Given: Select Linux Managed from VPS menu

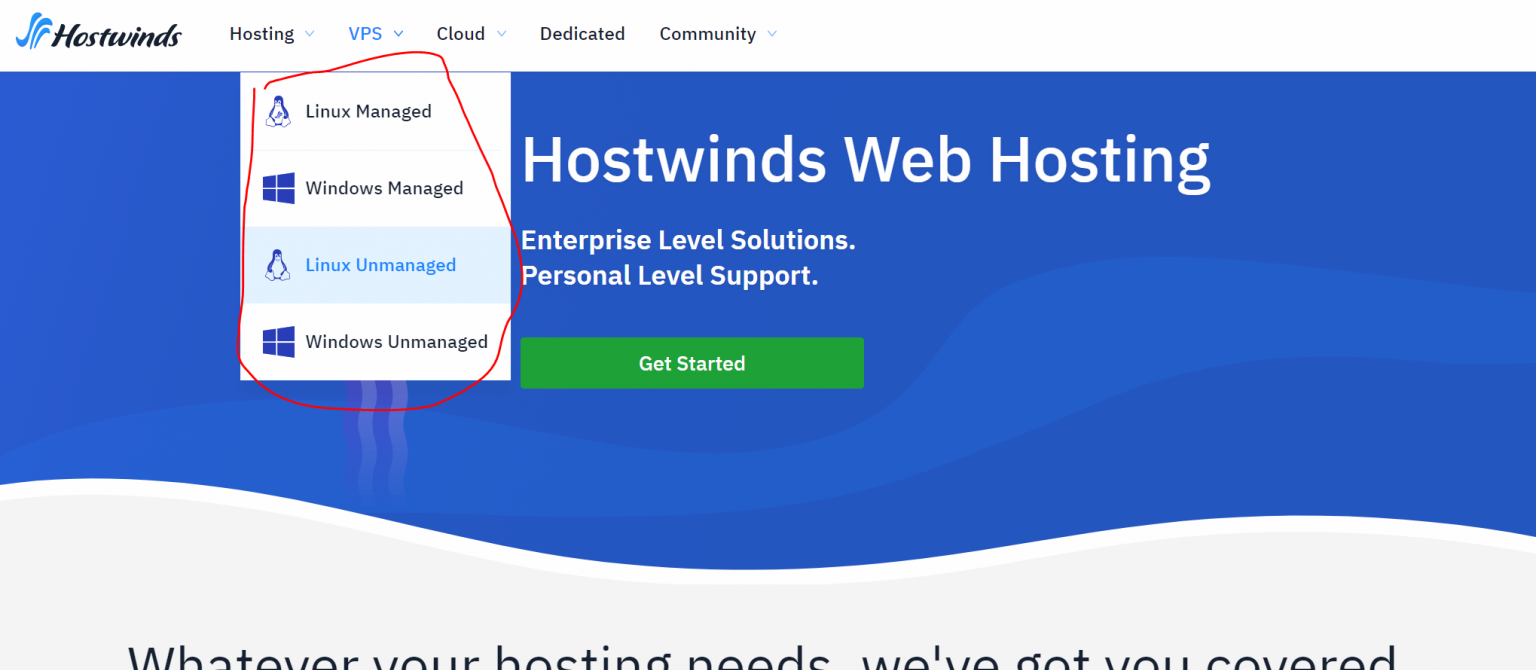Looking at the screenshot, I should click(376, 112).
